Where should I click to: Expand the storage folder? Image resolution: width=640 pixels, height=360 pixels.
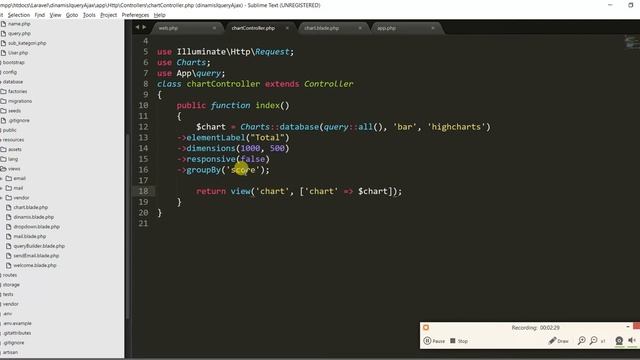pos(11,284)
